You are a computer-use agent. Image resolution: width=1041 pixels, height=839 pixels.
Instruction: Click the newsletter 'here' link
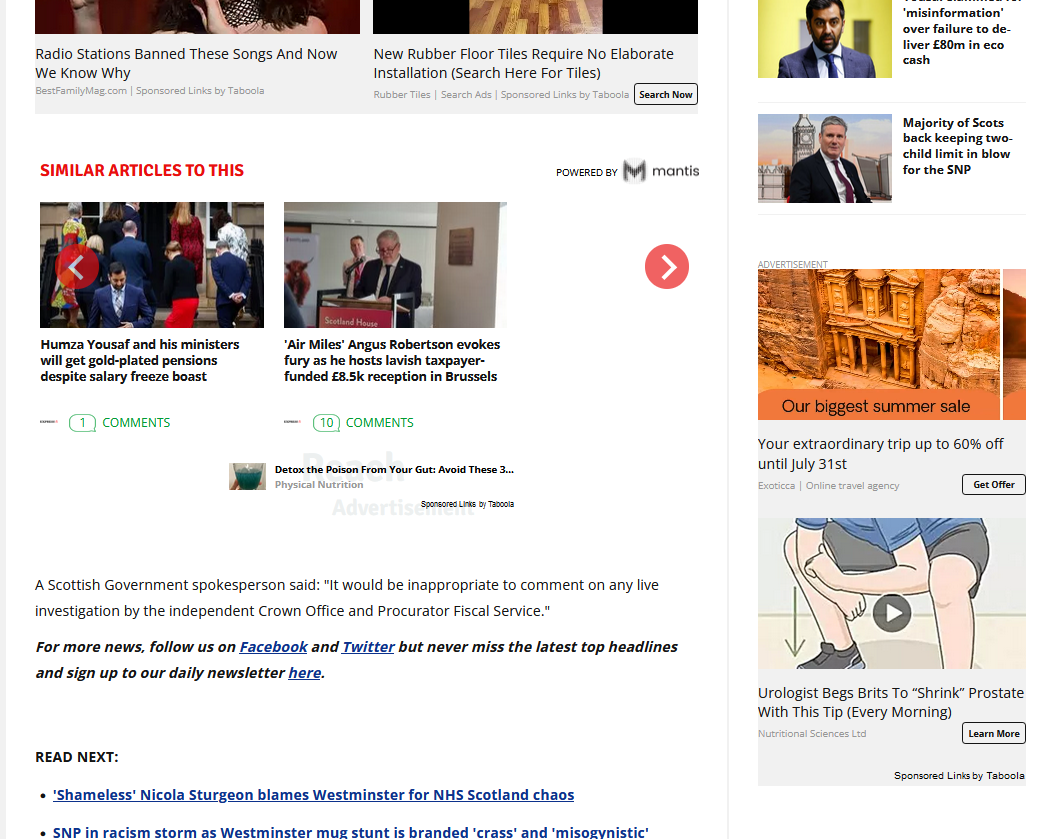click(x=305, y=672)
